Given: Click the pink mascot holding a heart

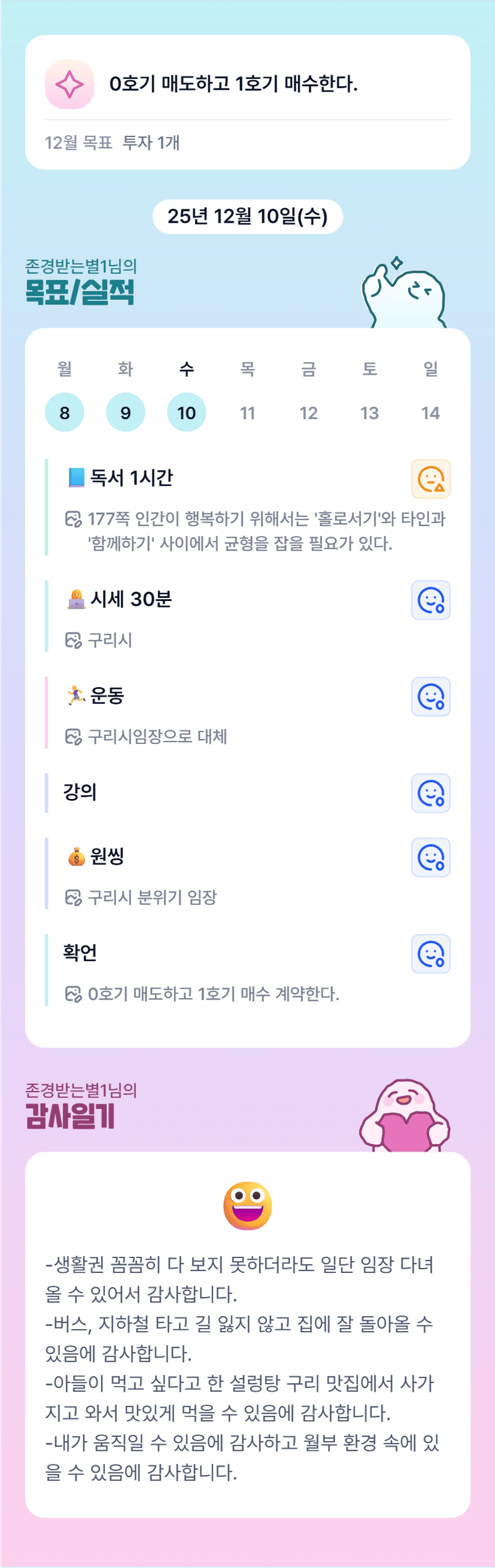Looking at the screenshot, I should (x=404, y=1117).
